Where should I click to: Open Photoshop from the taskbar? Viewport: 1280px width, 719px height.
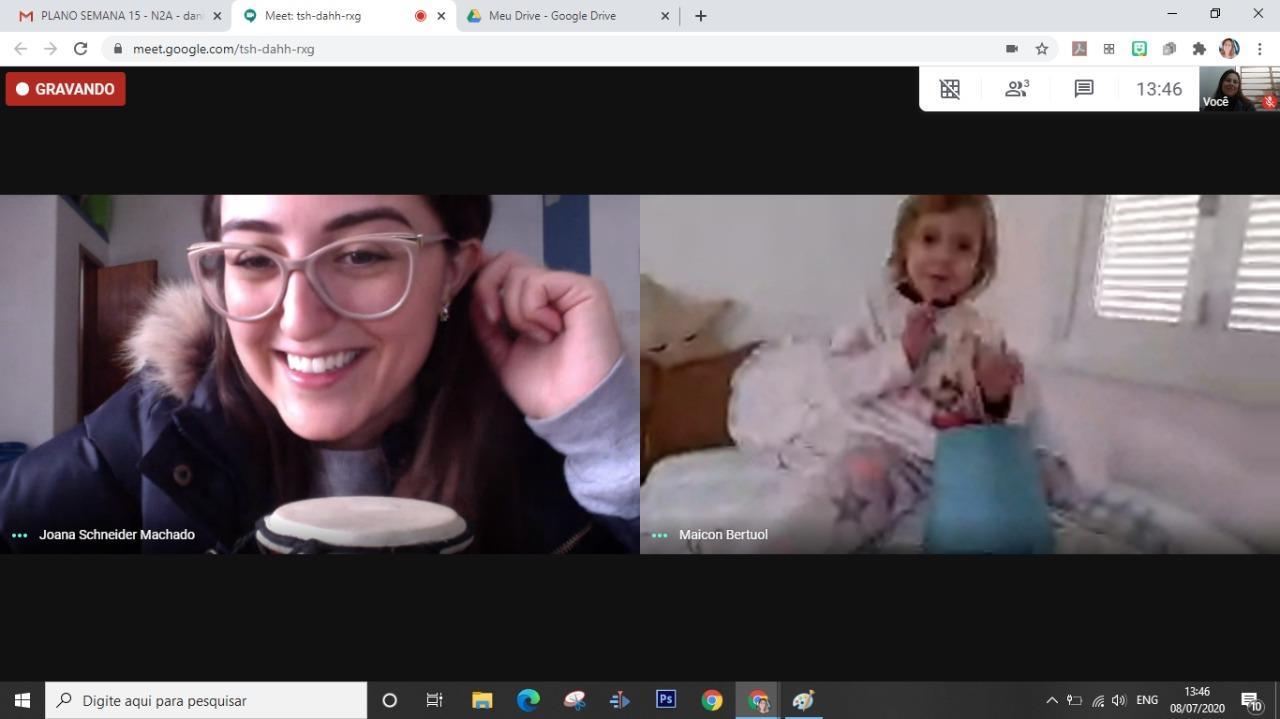(666, 700)
